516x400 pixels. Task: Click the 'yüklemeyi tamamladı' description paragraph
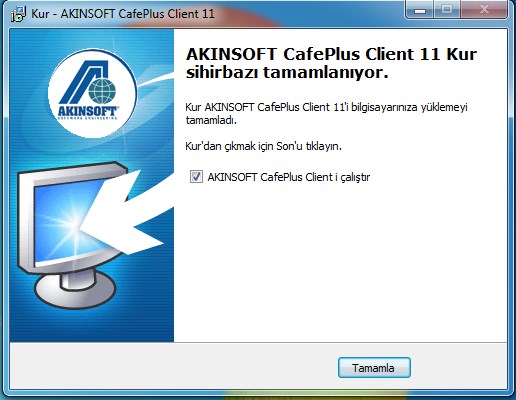tap(326, 113)
